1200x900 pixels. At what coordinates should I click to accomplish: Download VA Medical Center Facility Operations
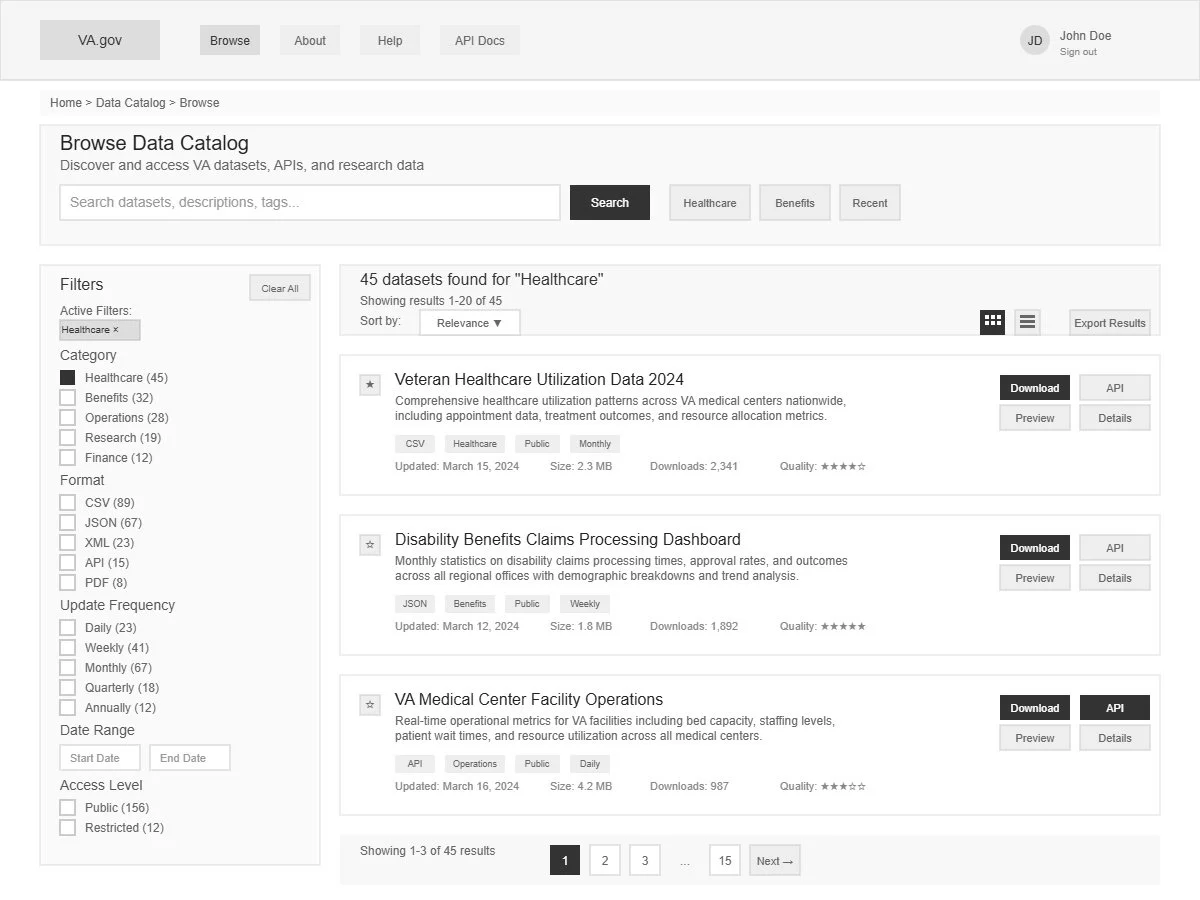[1035, 708]
